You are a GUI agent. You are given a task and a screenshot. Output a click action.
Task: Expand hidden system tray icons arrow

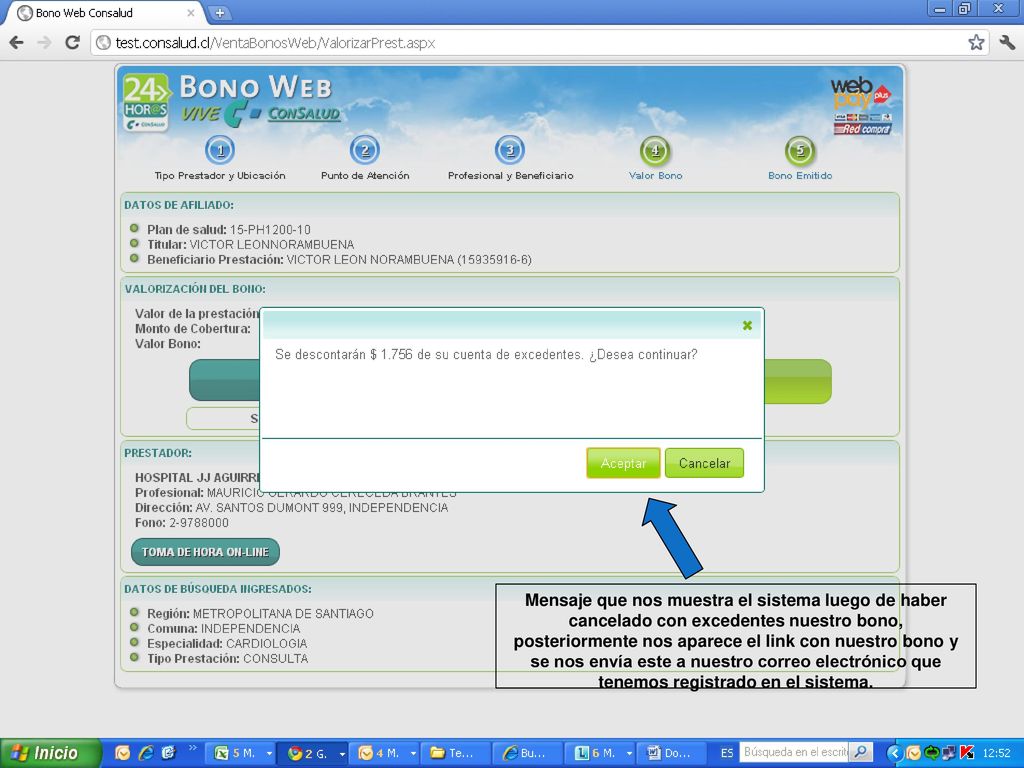pos(894,753)
